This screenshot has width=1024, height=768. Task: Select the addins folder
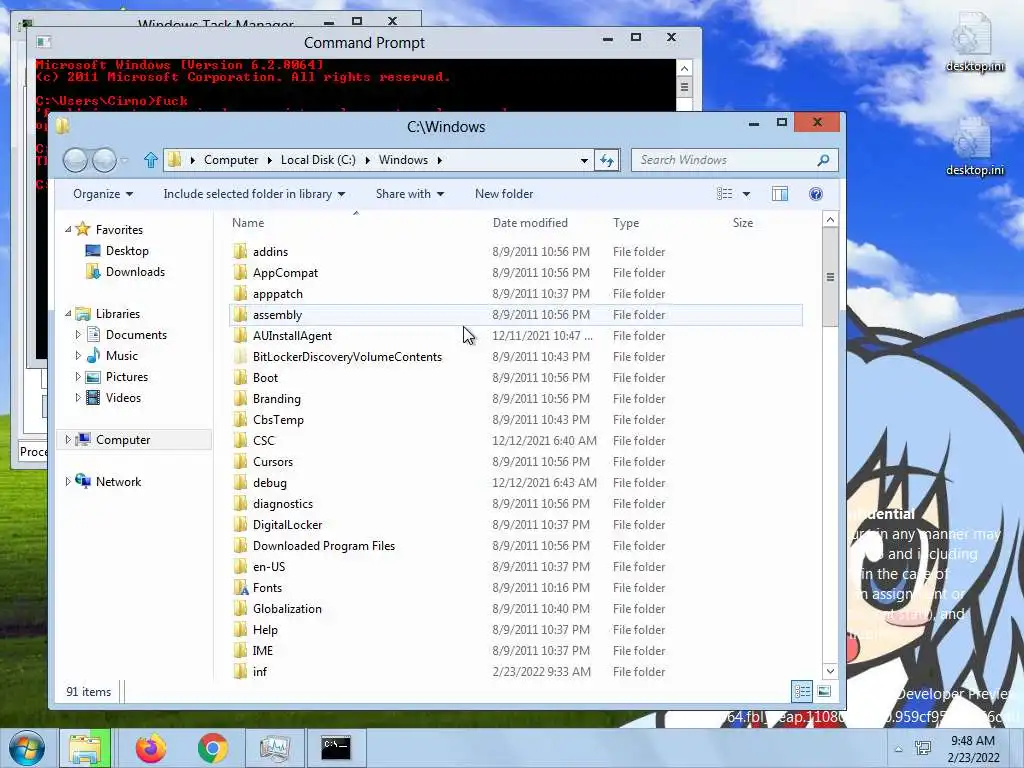(270, 251)
